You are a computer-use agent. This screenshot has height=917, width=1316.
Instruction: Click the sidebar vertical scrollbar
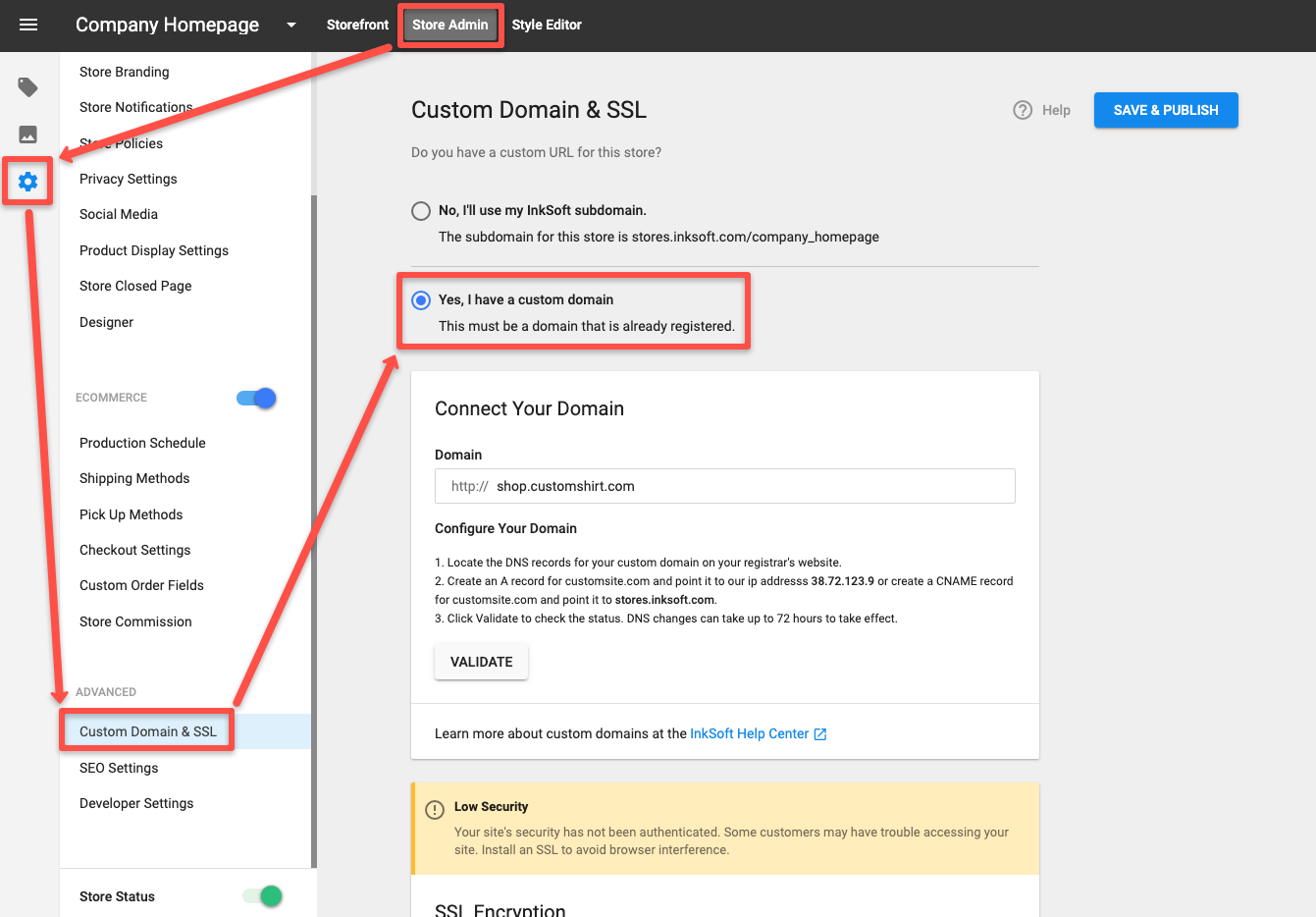(x=314, y=530)
